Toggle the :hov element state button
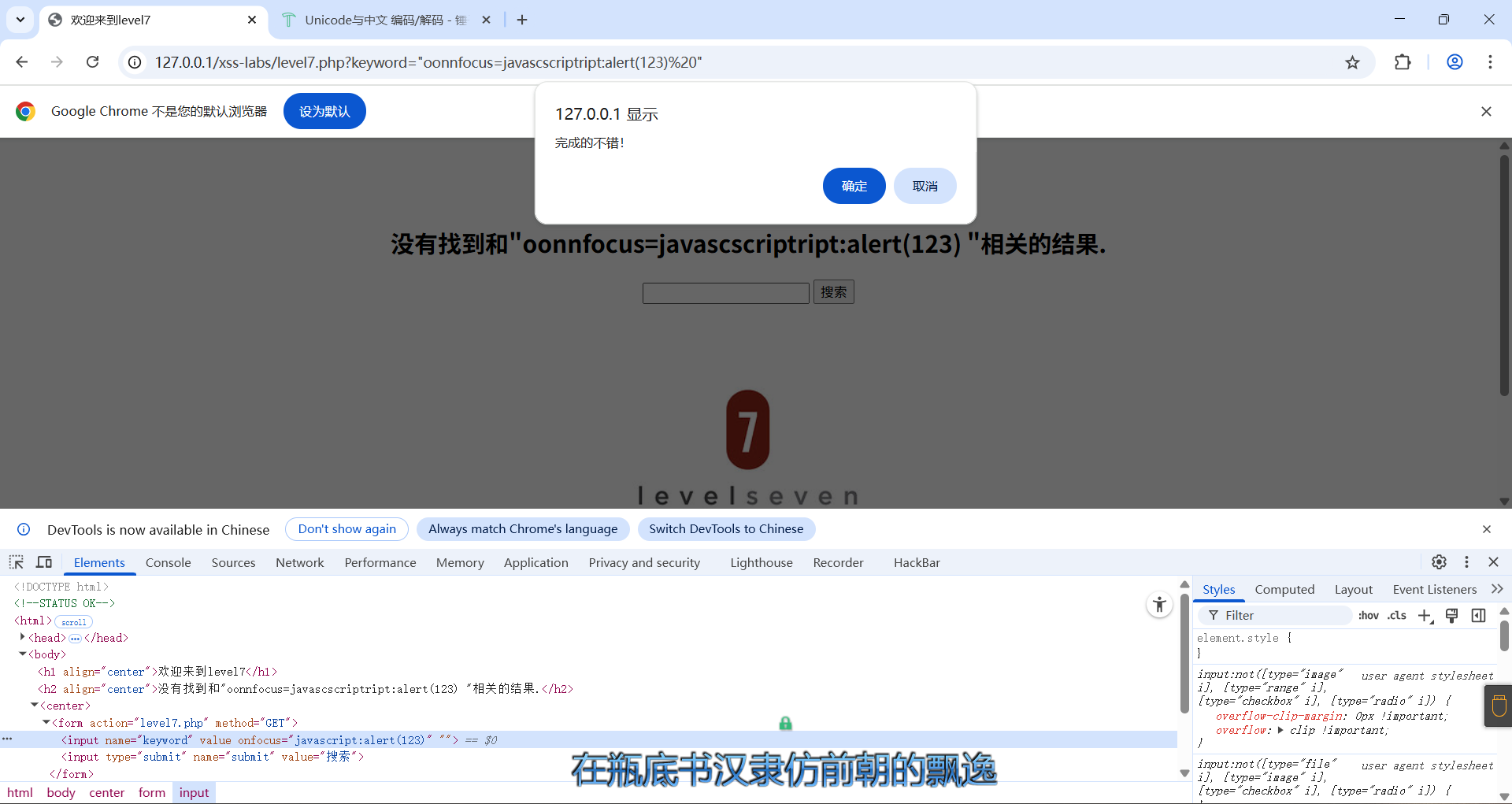The height and width of the screenshot is (804, 1512). click(x=1368, y=615)
